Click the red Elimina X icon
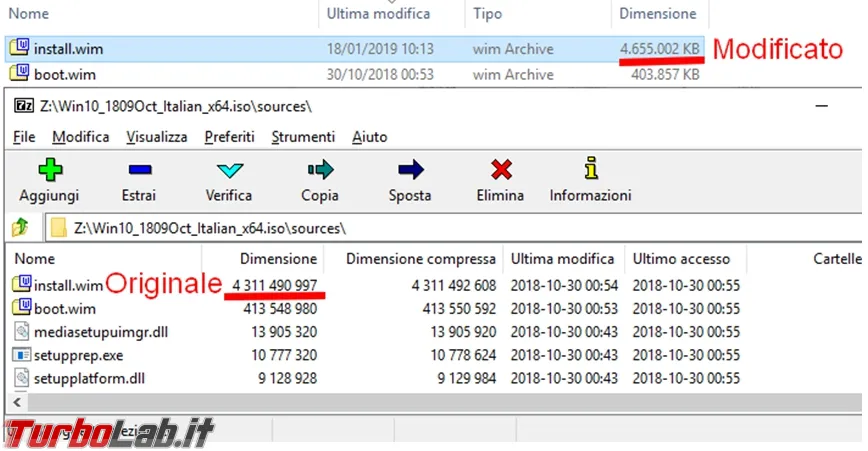Screen dimensions: 868x451 501,169
